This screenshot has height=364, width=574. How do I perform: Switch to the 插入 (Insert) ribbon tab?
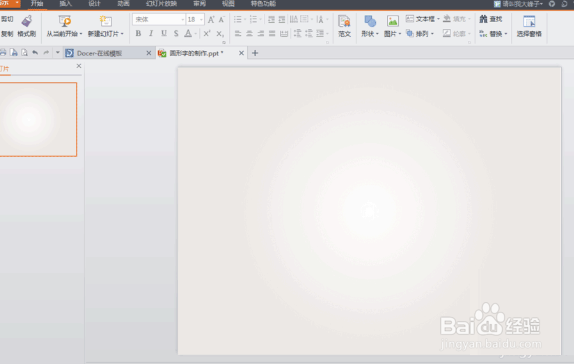[66, 4]
